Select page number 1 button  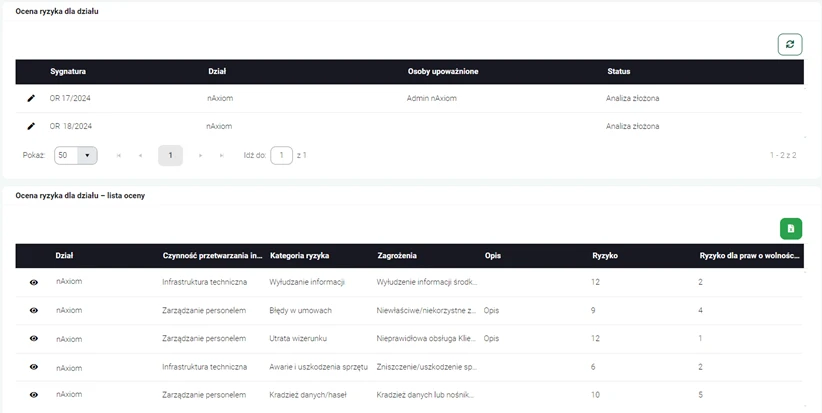pos(170,155)
